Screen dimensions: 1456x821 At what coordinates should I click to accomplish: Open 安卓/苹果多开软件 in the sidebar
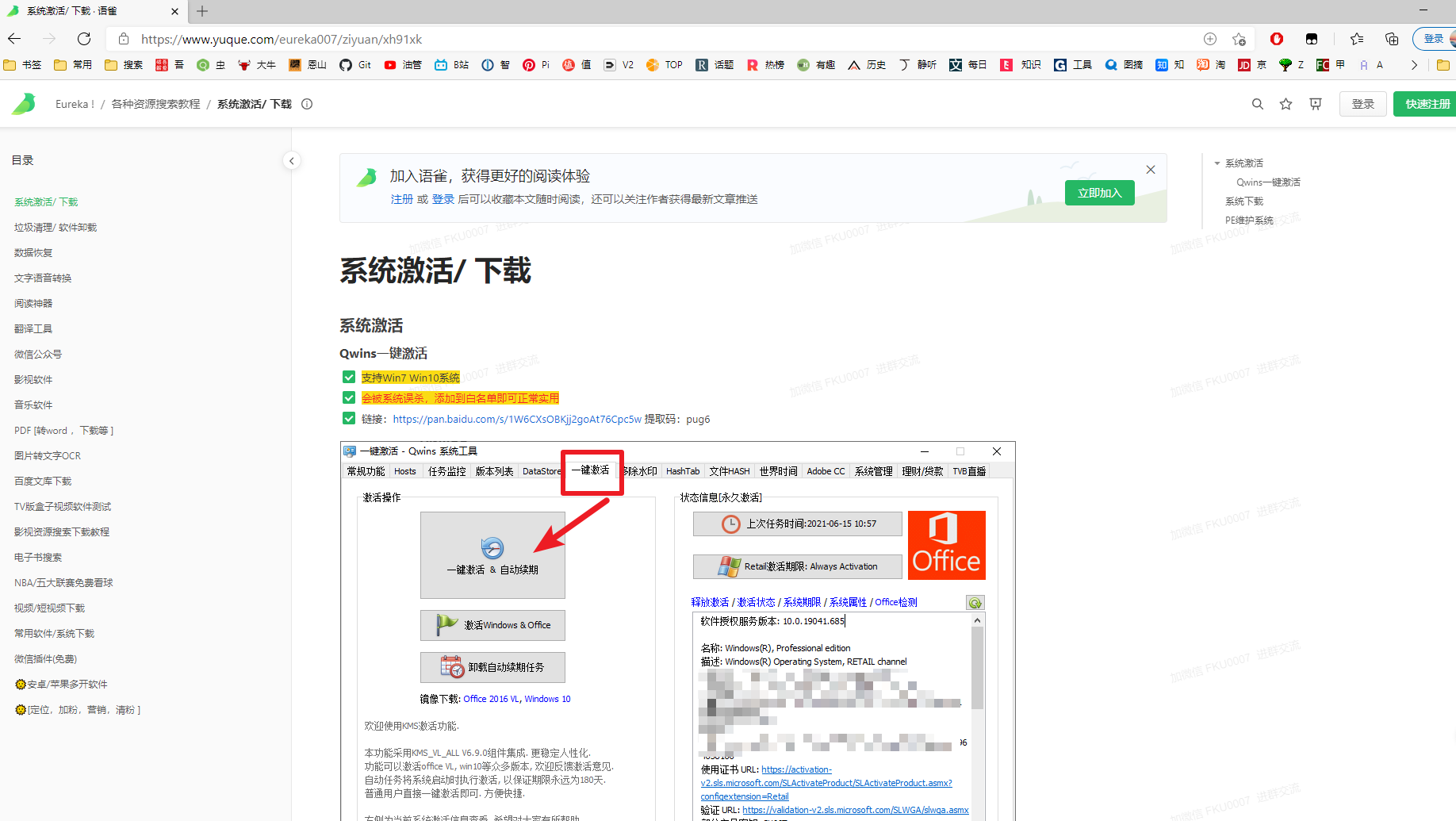click(61, 685)
